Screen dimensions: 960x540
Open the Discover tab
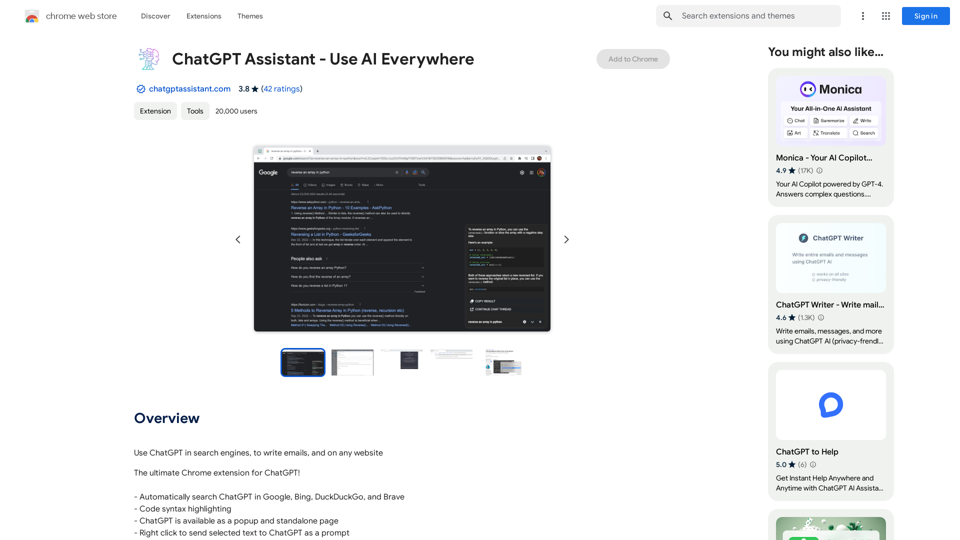pos(156,16)
